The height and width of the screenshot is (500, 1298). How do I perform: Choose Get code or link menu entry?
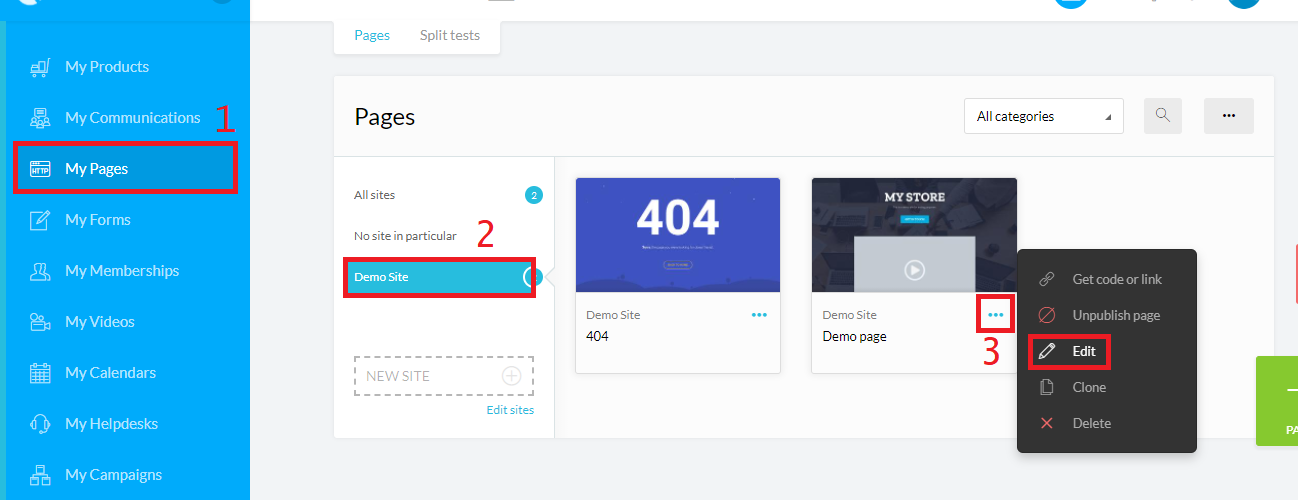pos(1107,279)
